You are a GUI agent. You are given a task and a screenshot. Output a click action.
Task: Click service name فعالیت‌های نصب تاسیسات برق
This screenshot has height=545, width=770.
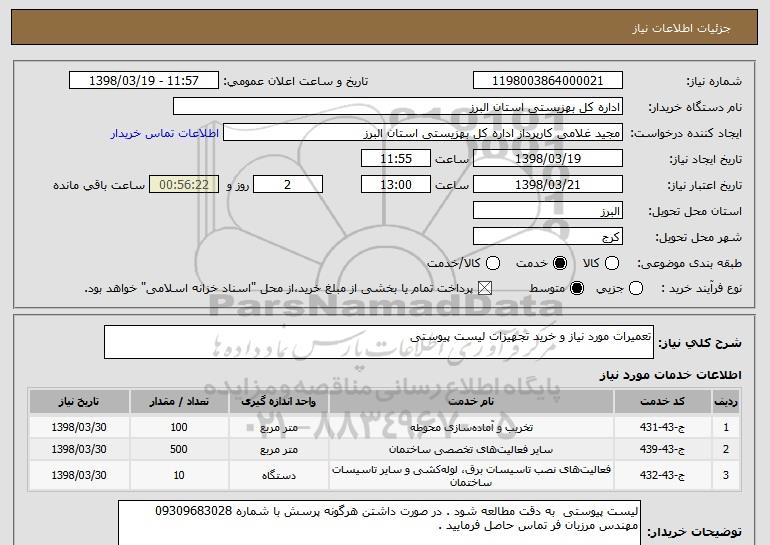tap(471, 475)
